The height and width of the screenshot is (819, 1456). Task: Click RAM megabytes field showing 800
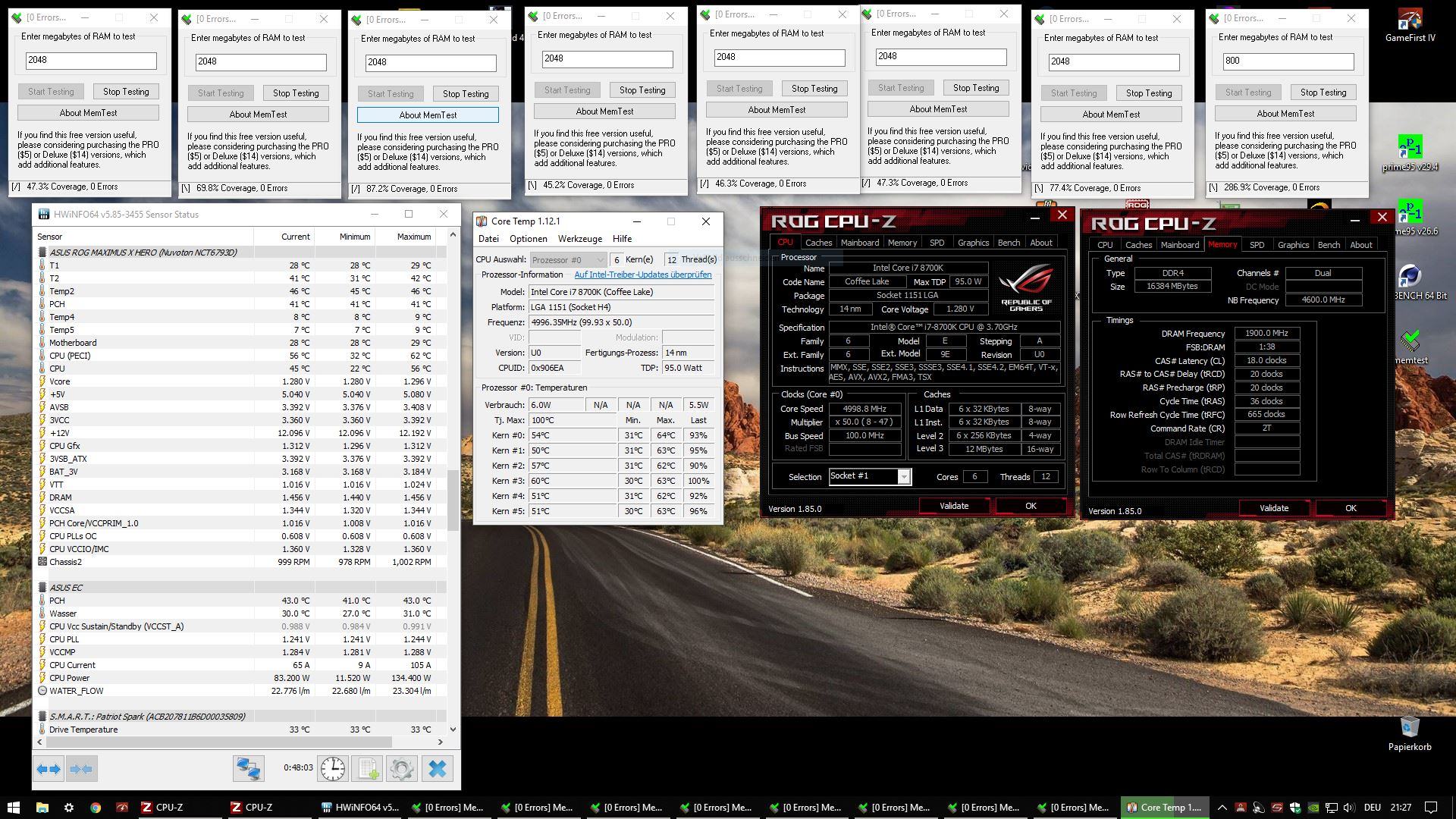[1288, 61]
